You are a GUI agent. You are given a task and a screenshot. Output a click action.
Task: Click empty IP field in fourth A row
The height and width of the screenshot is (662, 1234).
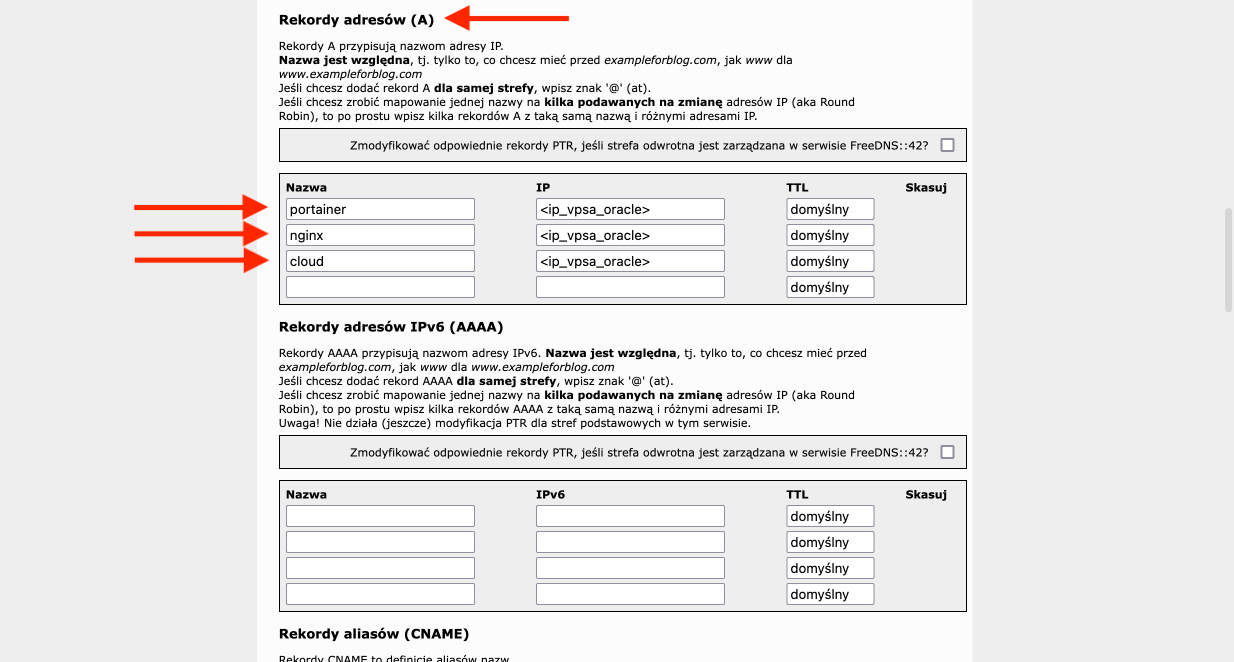tap(630, 287)
